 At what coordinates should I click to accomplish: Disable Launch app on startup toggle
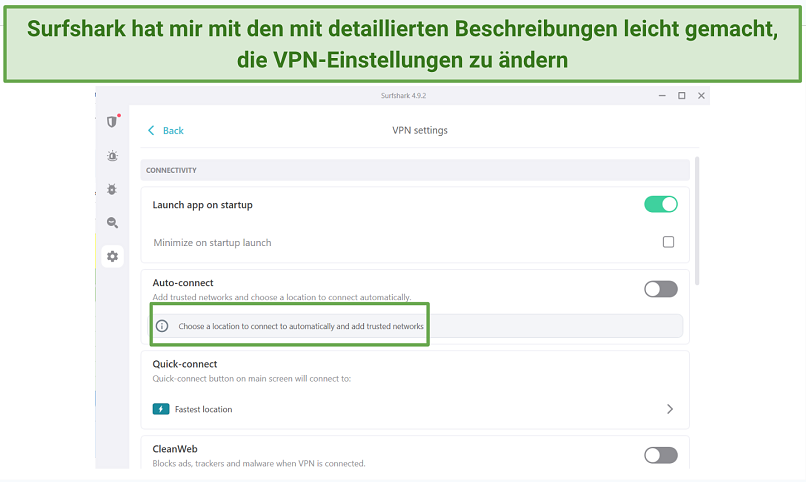pyautogui.click(x=661, y=204)
